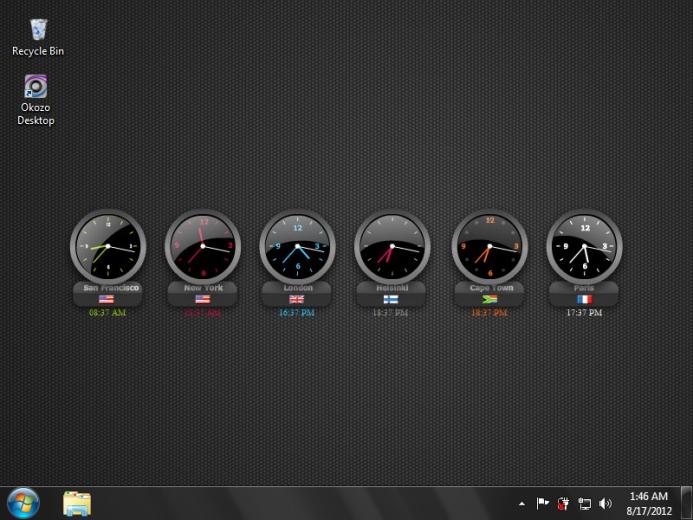Select the London blue clock face
This screenshot has height=520, width=693.
tap(297, 247)
